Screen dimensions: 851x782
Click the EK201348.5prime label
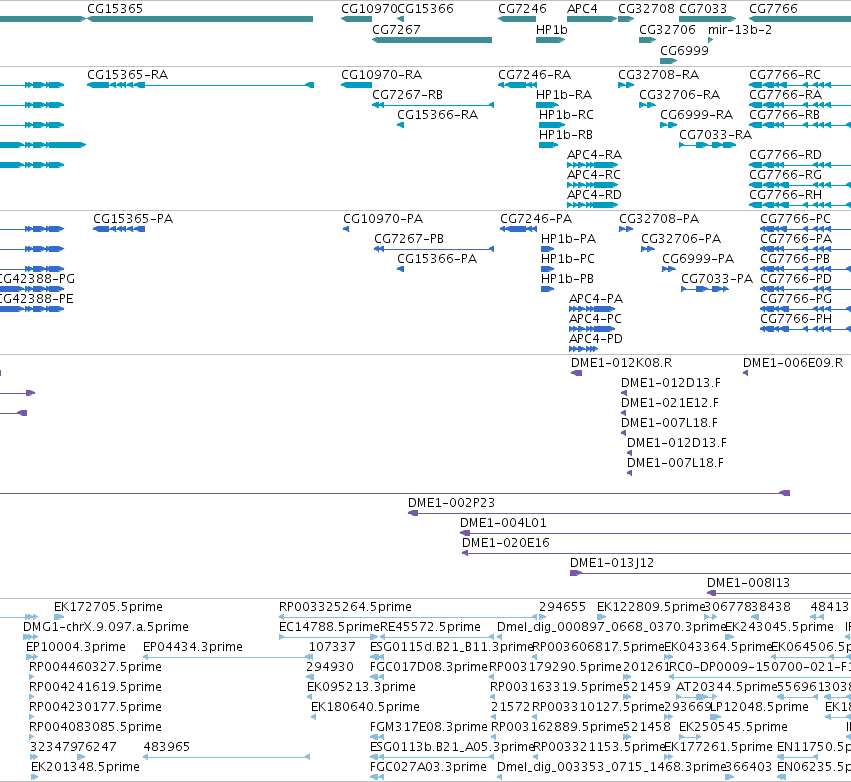[85, 767]
